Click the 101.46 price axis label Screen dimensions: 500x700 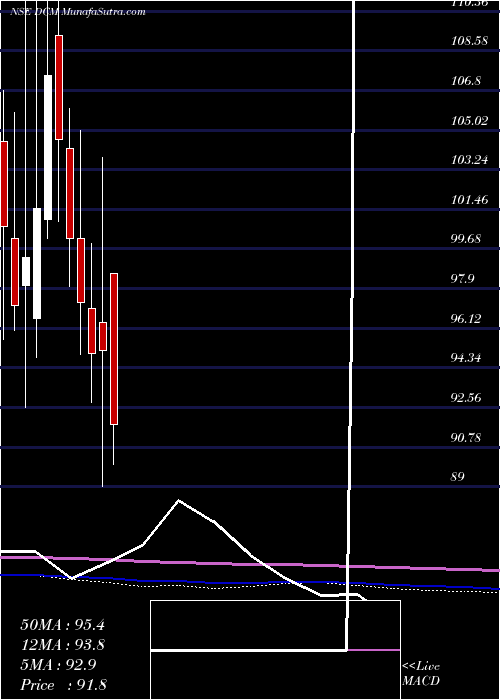(x=469, y=199)
